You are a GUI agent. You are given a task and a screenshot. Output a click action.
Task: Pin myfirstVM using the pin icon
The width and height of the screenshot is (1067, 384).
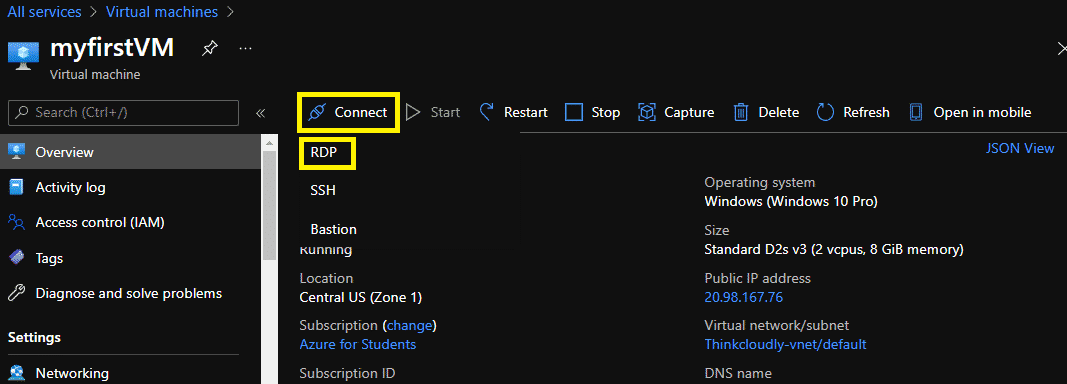[210, 49]
